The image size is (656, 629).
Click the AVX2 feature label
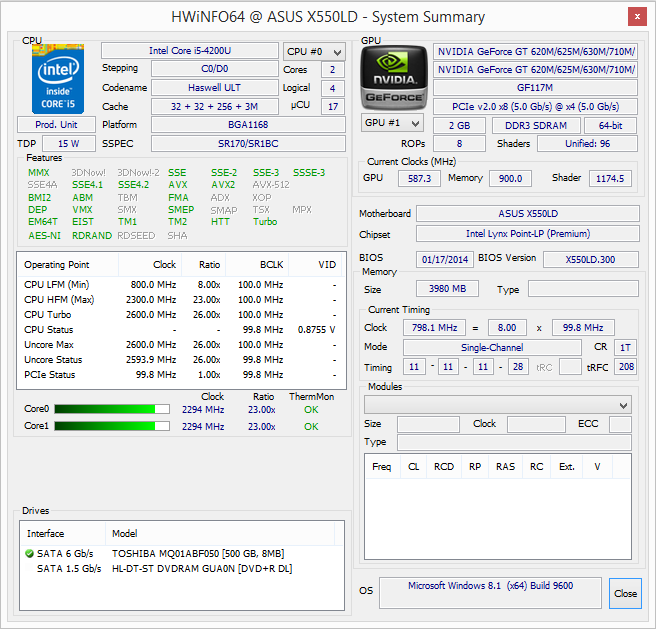pos(223,185)
